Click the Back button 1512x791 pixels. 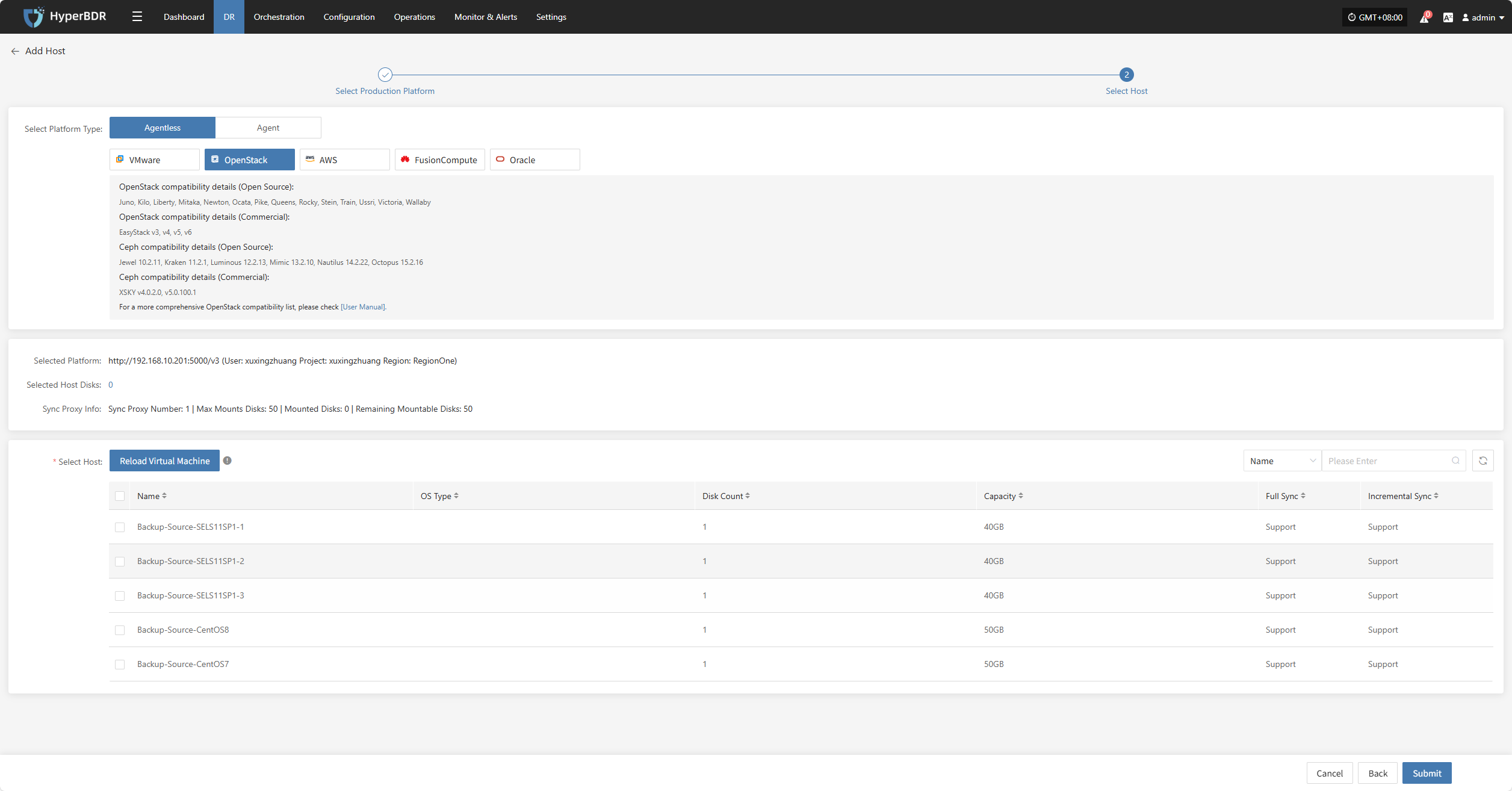click(1378, 773)
